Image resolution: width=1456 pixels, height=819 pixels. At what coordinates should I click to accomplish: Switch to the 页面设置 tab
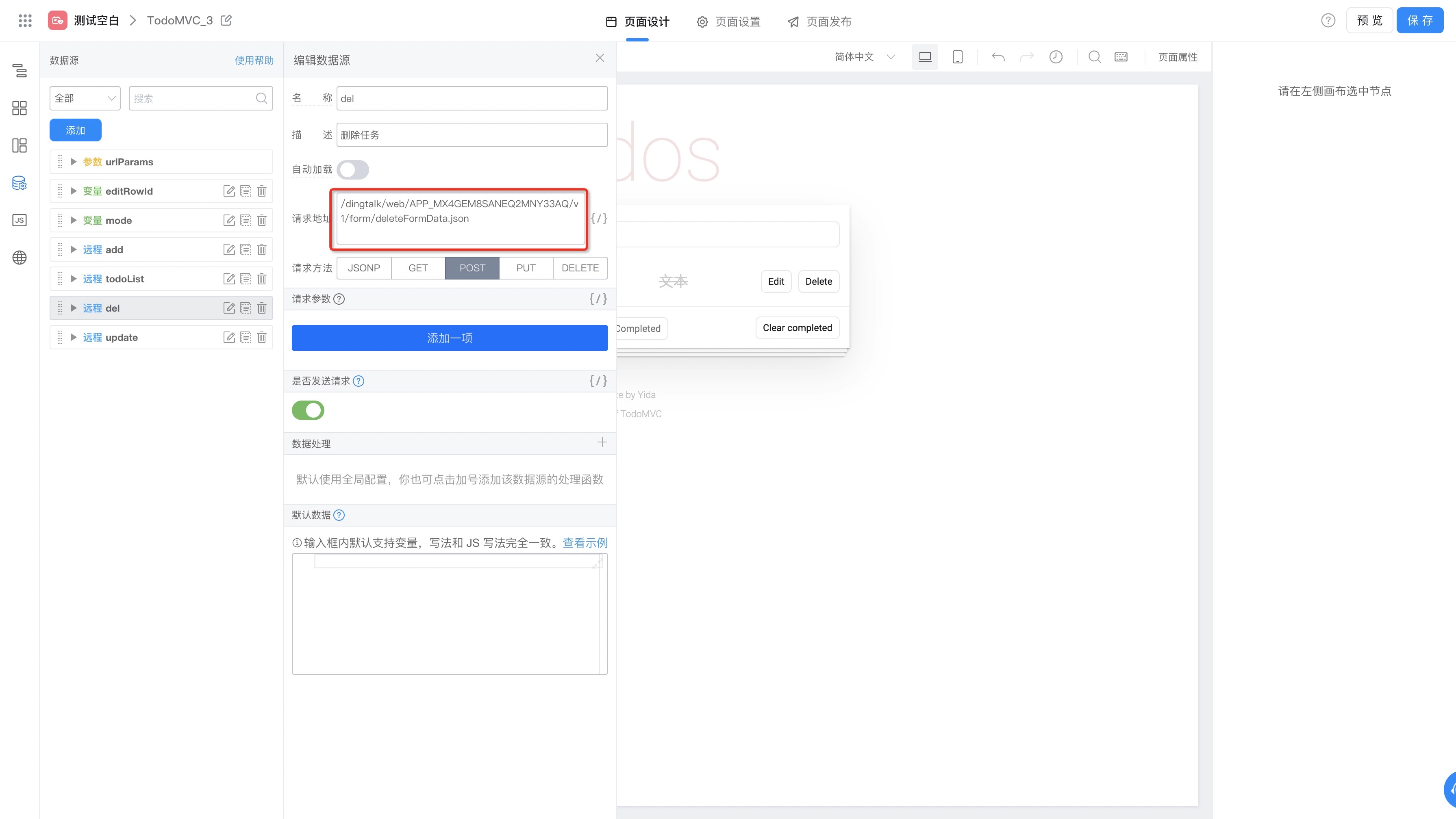(x=728, y=22)
